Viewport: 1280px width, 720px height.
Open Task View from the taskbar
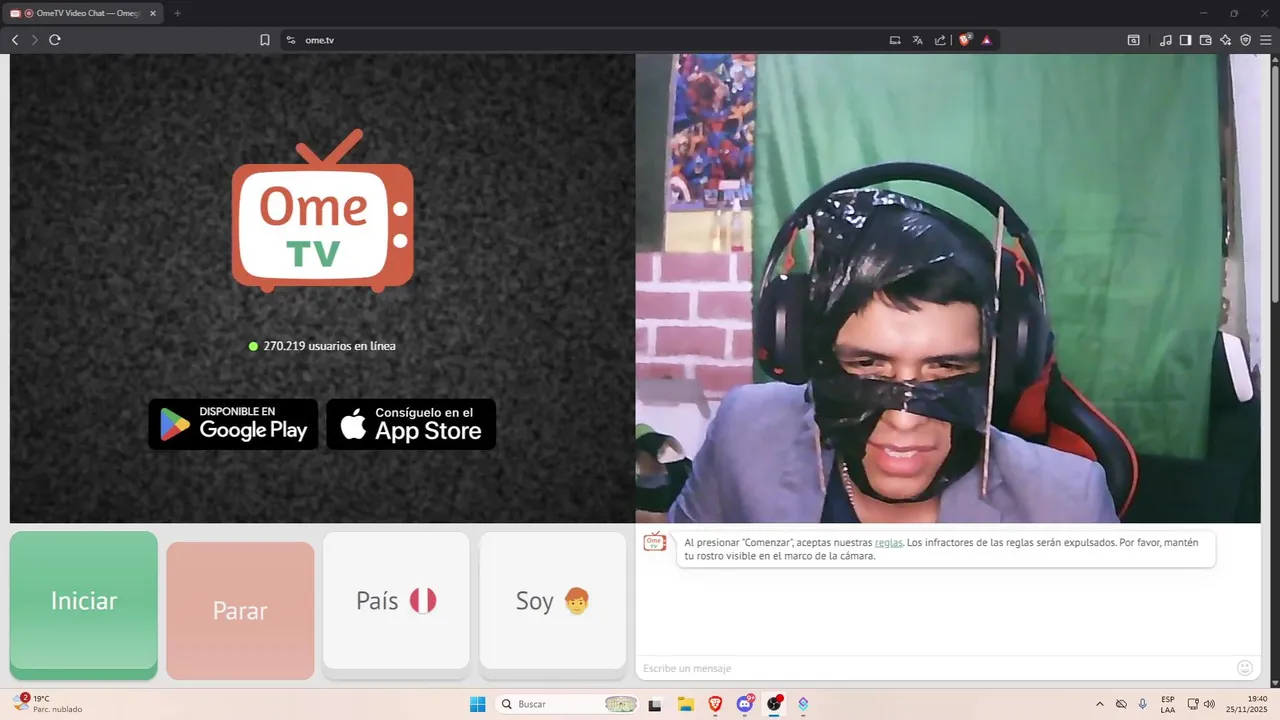(x=655, y=704)
